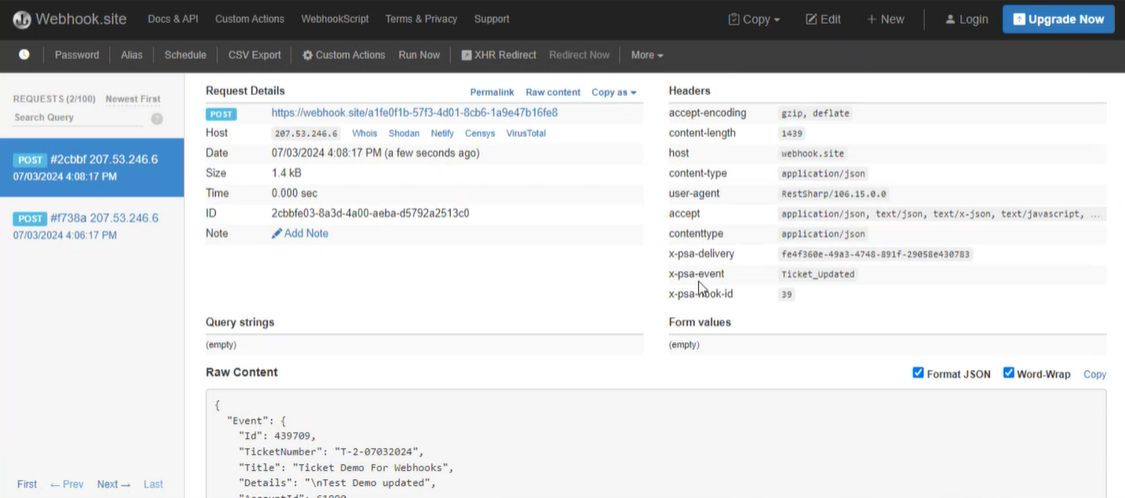This screenshot has width=1125, height=498.
Task: Open the Raw content link
Action: [x=552, y=92]
